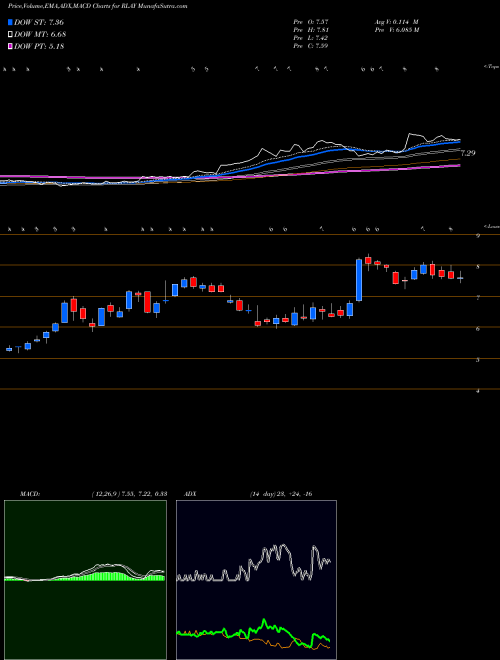Click the price axis label 7

pyautogui.click(x=478, y=298)
